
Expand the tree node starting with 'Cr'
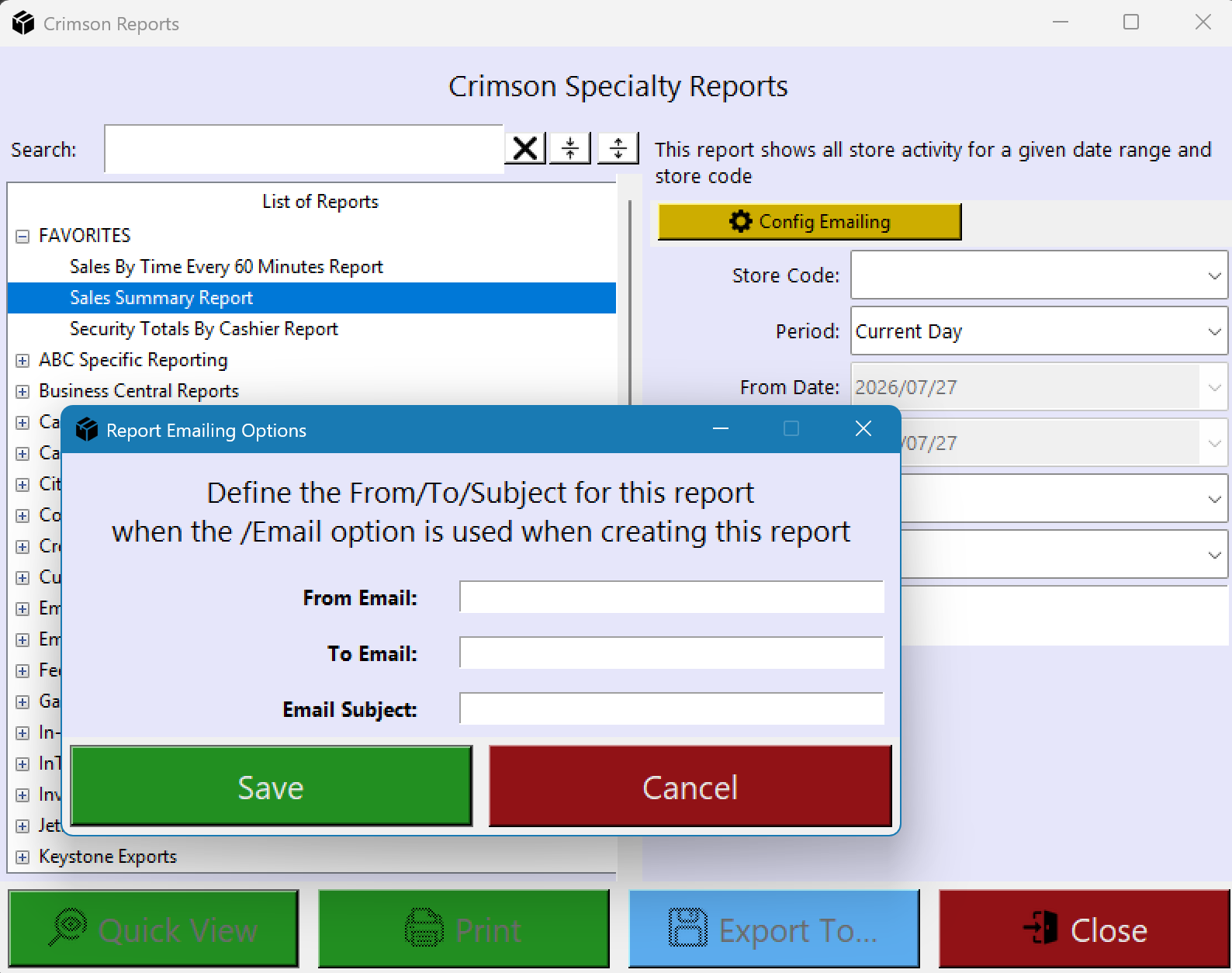[22, 546]
